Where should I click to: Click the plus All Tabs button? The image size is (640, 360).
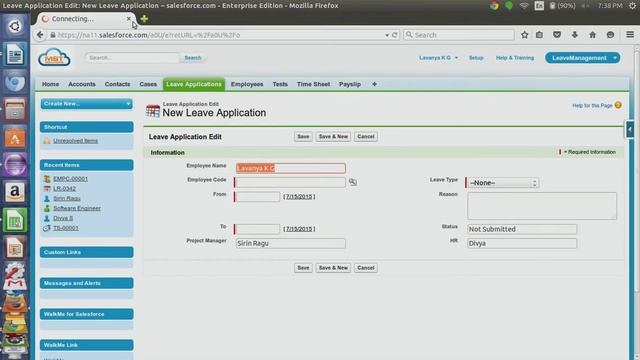click(374, 84)
